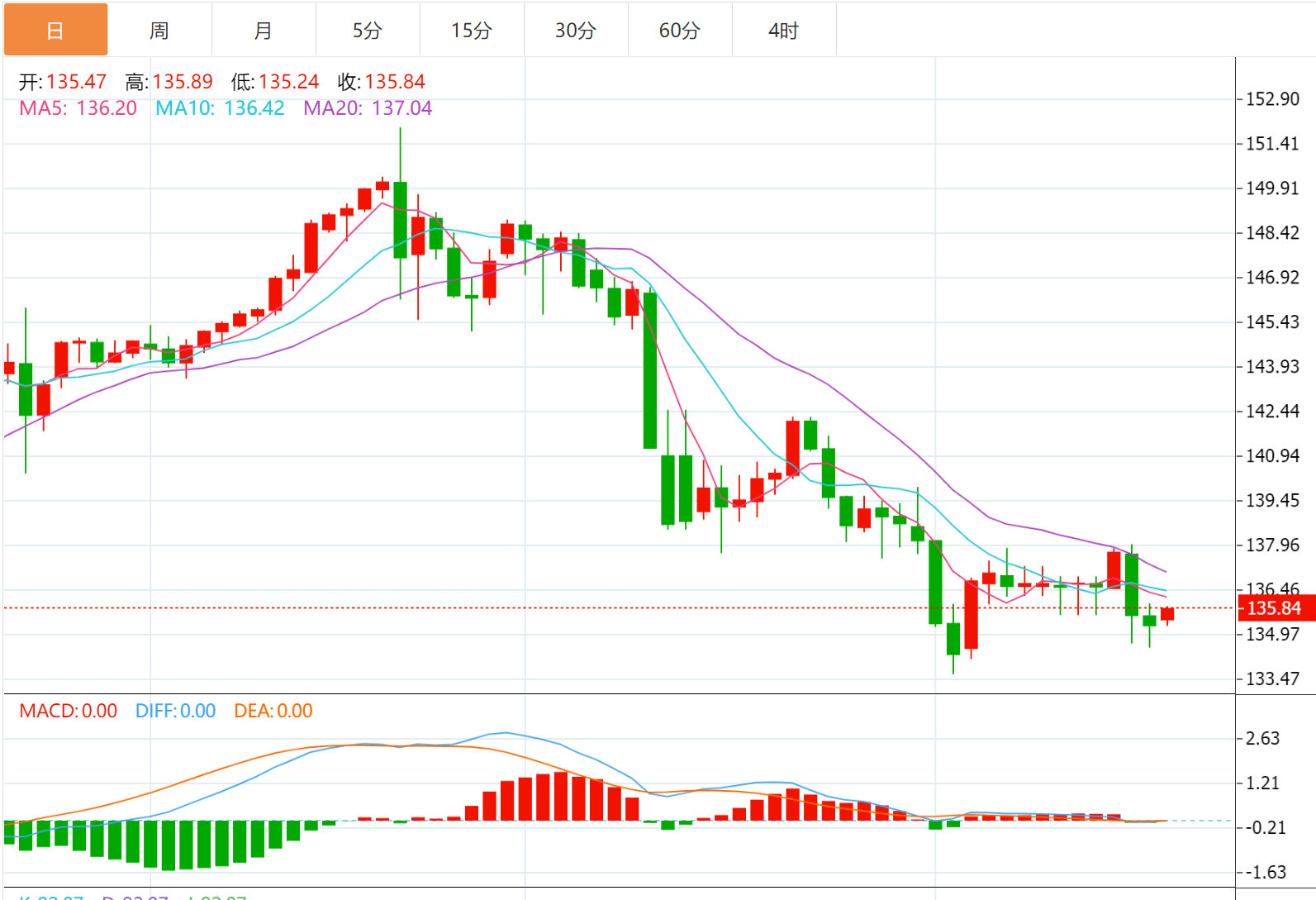
Task: Click the high price 135.89 value
Action: coord(183,82)
